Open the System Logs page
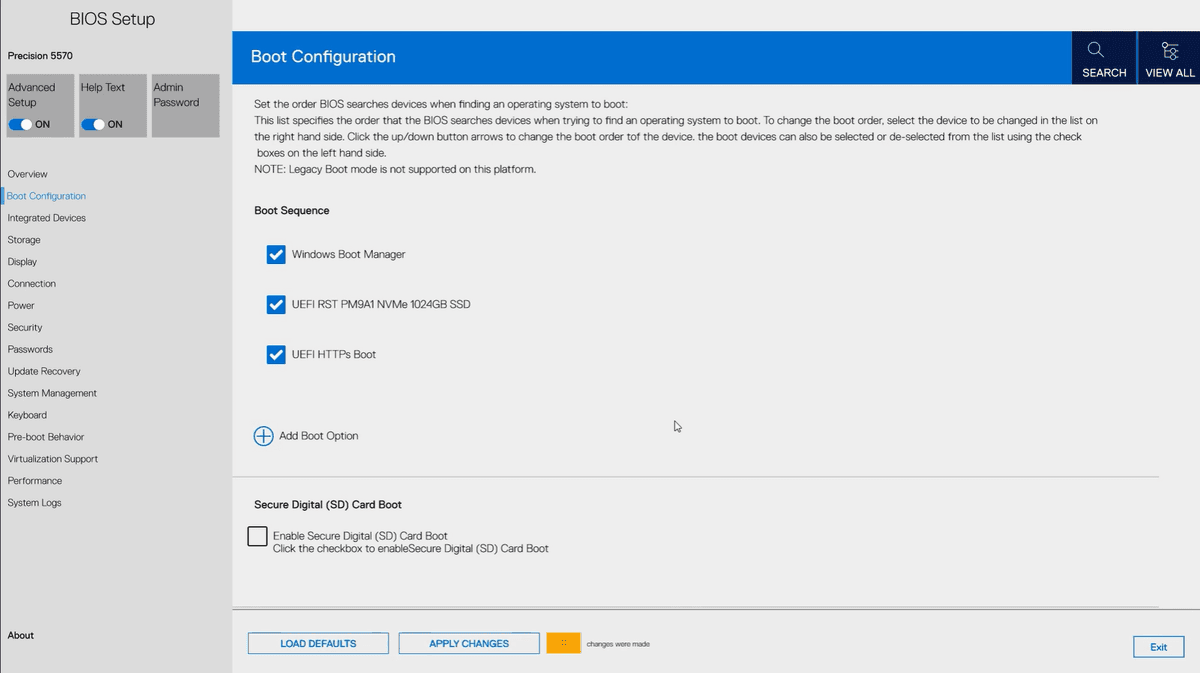 click(x=35, y=503)
